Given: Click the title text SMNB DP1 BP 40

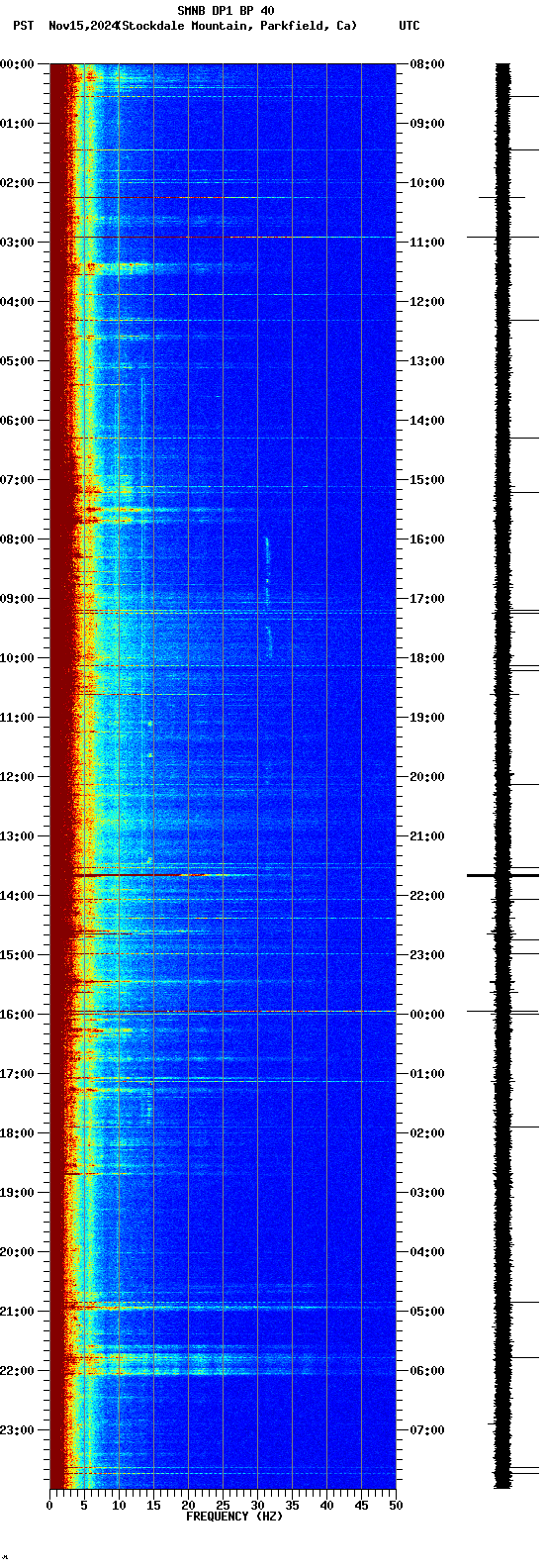Looking at the screenshot, I should pos(226,11).
